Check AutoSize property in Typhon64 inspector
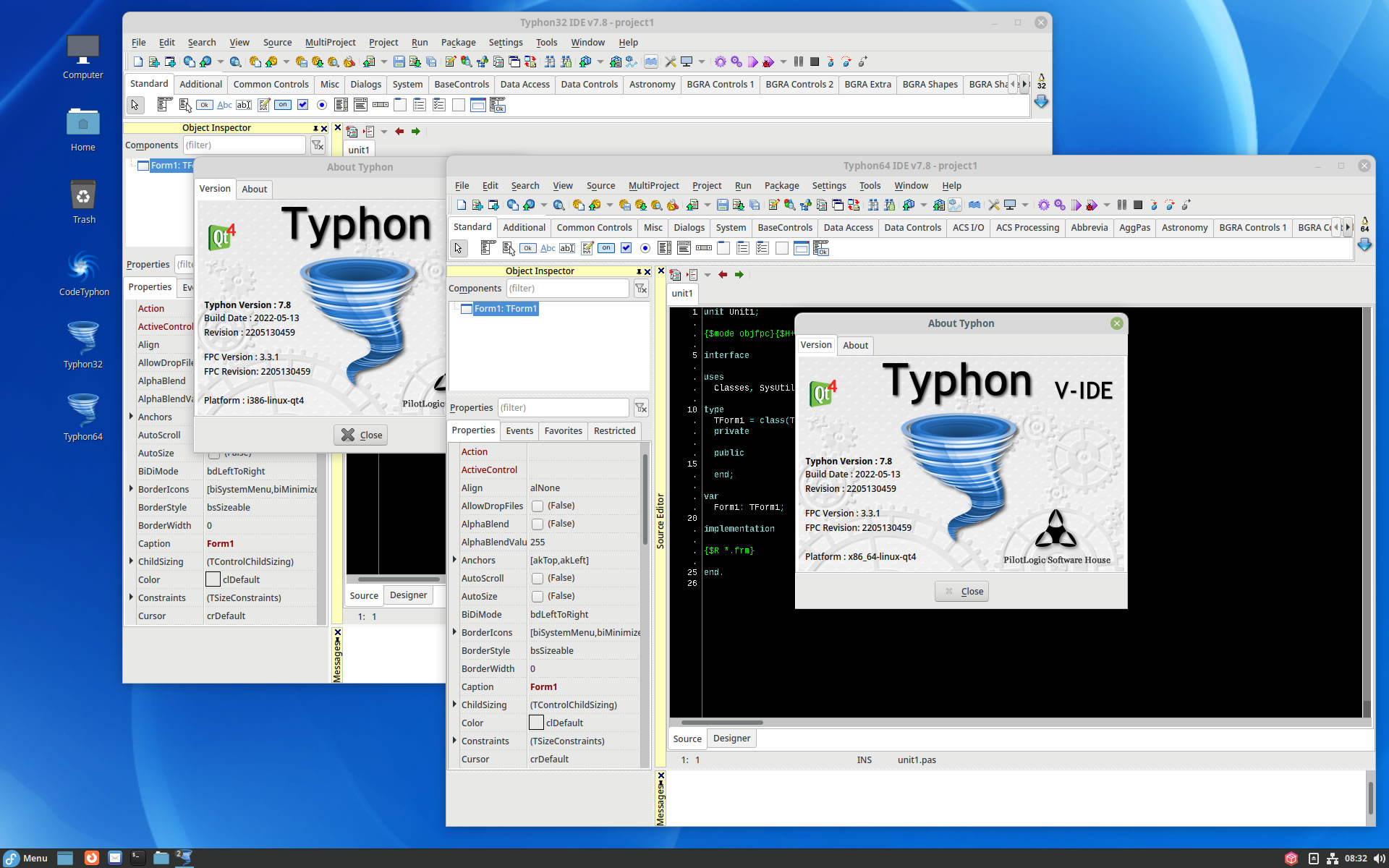This screenshot has width=1389, height=868. 538,597
